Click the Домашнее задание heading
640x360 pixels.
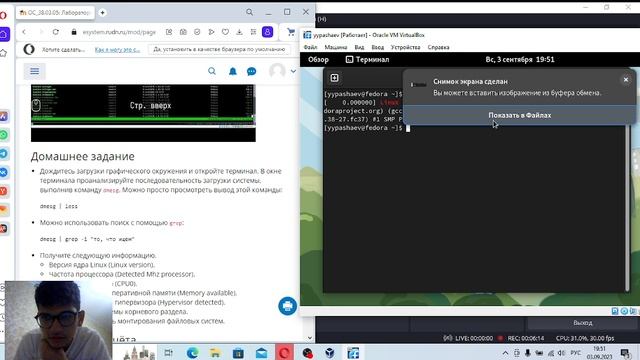(82, 156)
